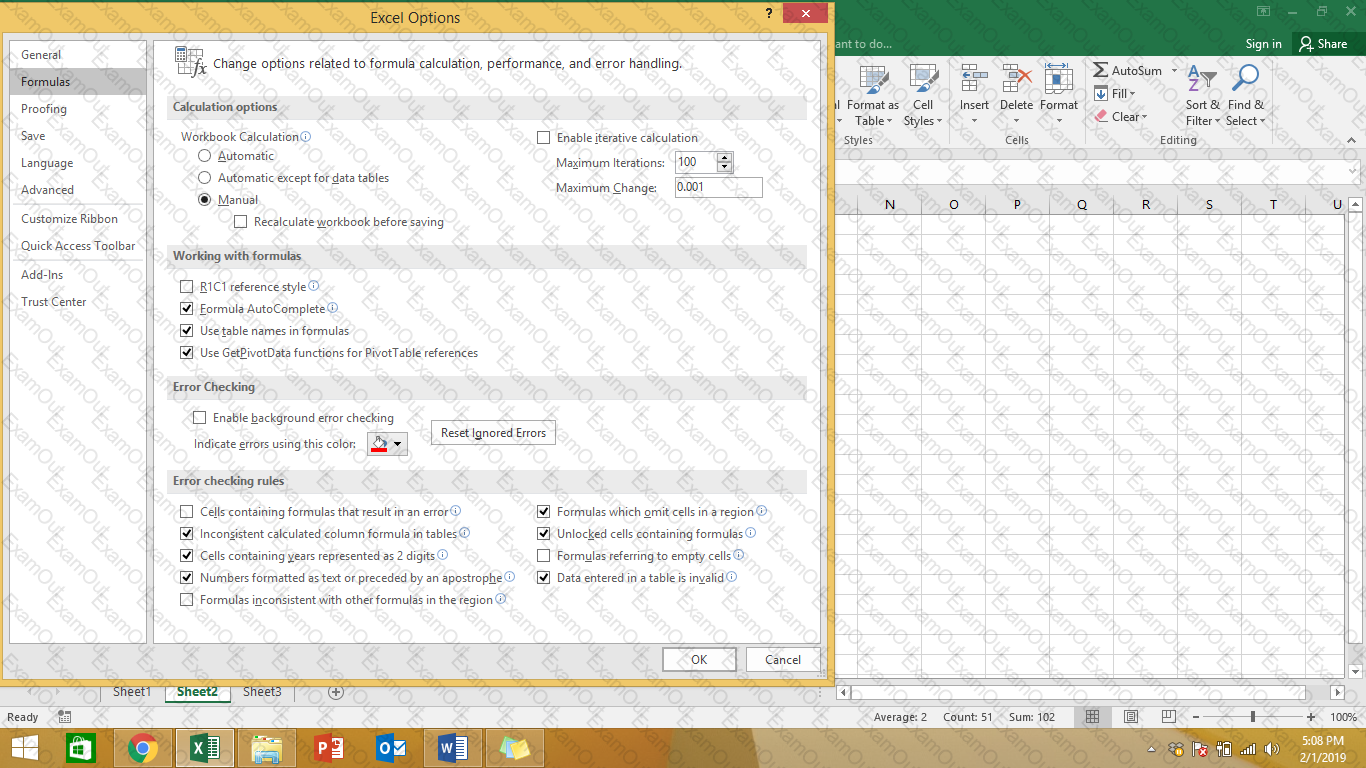The height and width of the screenshot is (768, 1366).
Task: Enable iterative calculation checkbox
Action: pos(544,138)
